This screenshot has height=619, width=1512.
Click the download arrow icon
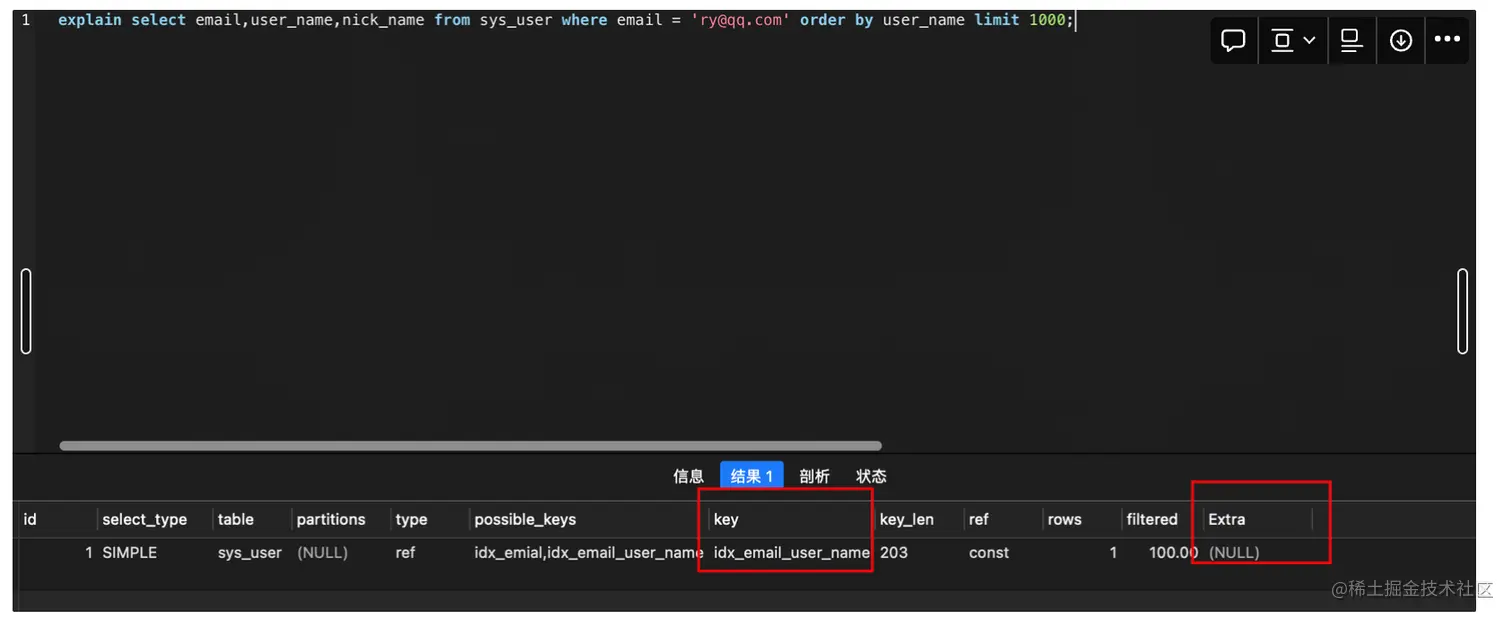click(x=1401, y=40)
